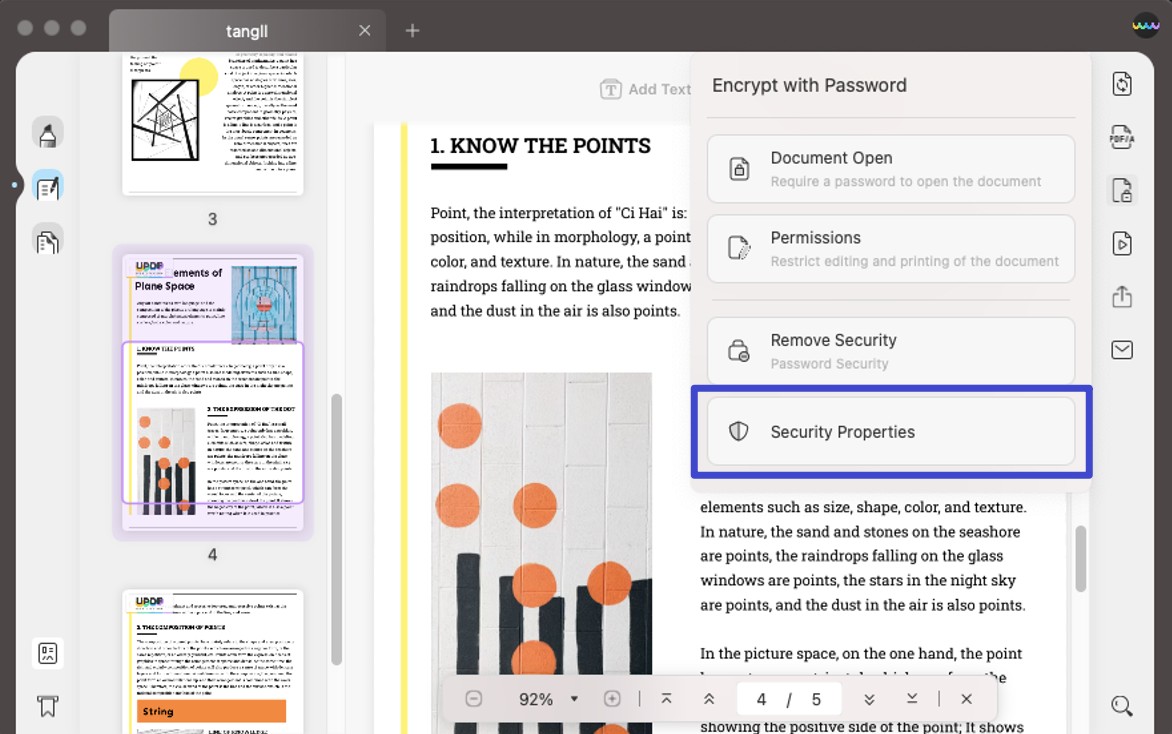Screen dimensions: 1172x734
Task: Select the tangll document tab
Action: 246,30
